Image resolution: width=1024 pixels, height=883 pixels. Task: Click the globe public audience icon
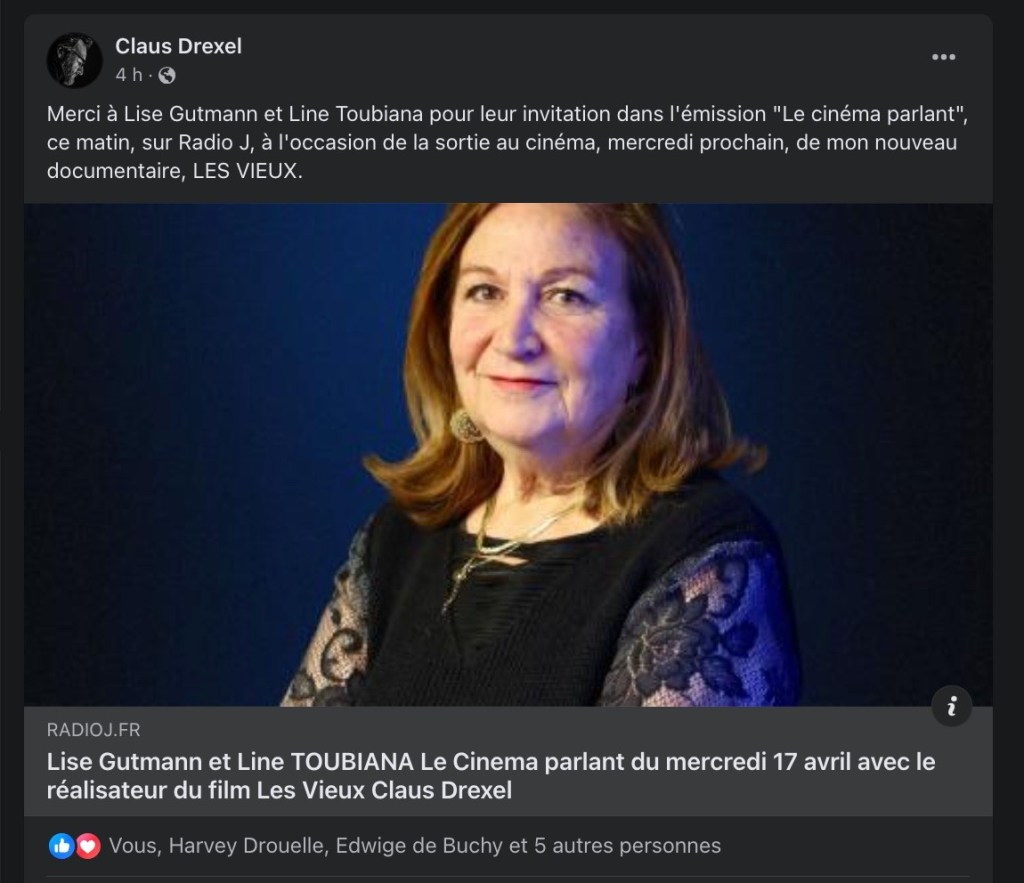167,75
